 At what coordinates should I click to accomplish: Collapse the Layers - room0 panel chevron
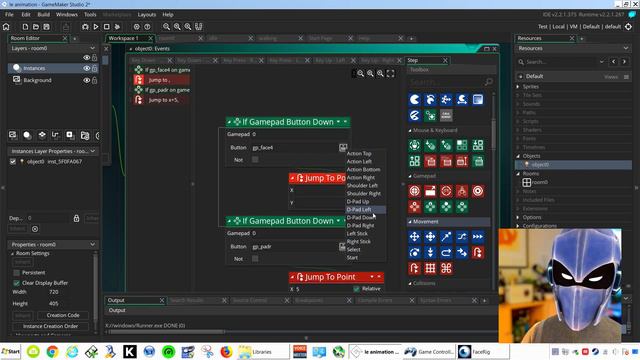tap(93, 48)
